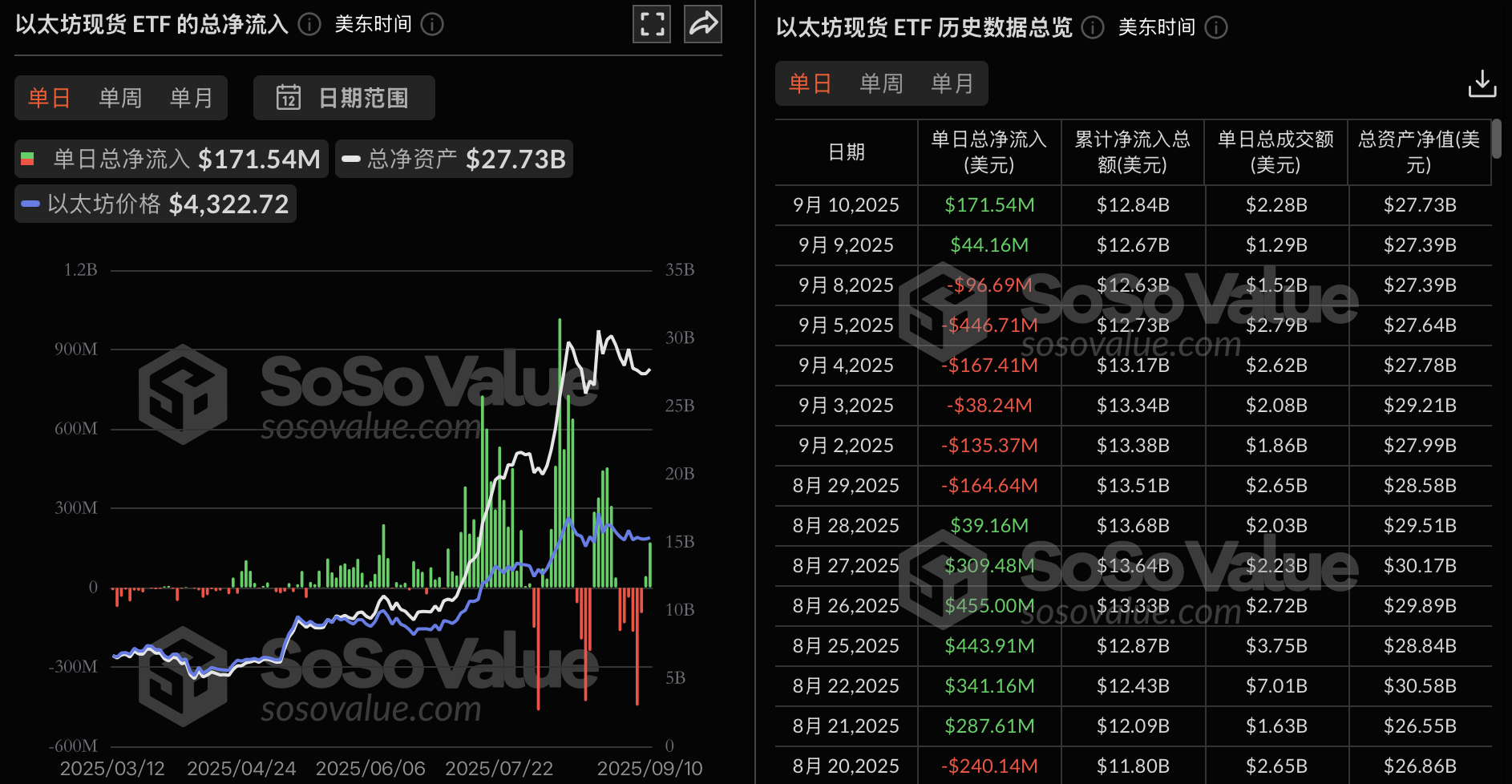Switch to 单日 tab in history table
Screen dimensions: 1512x784
(x=811, y=83)
